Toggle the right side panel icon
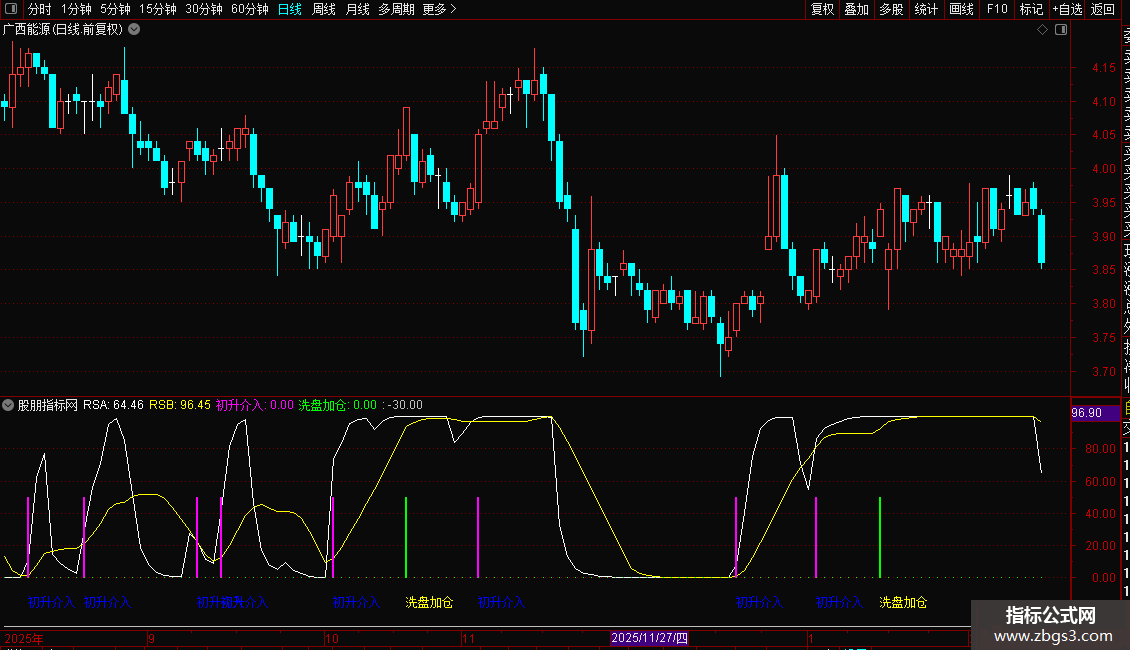The image size is (1130, 650). coord(1060,30)
